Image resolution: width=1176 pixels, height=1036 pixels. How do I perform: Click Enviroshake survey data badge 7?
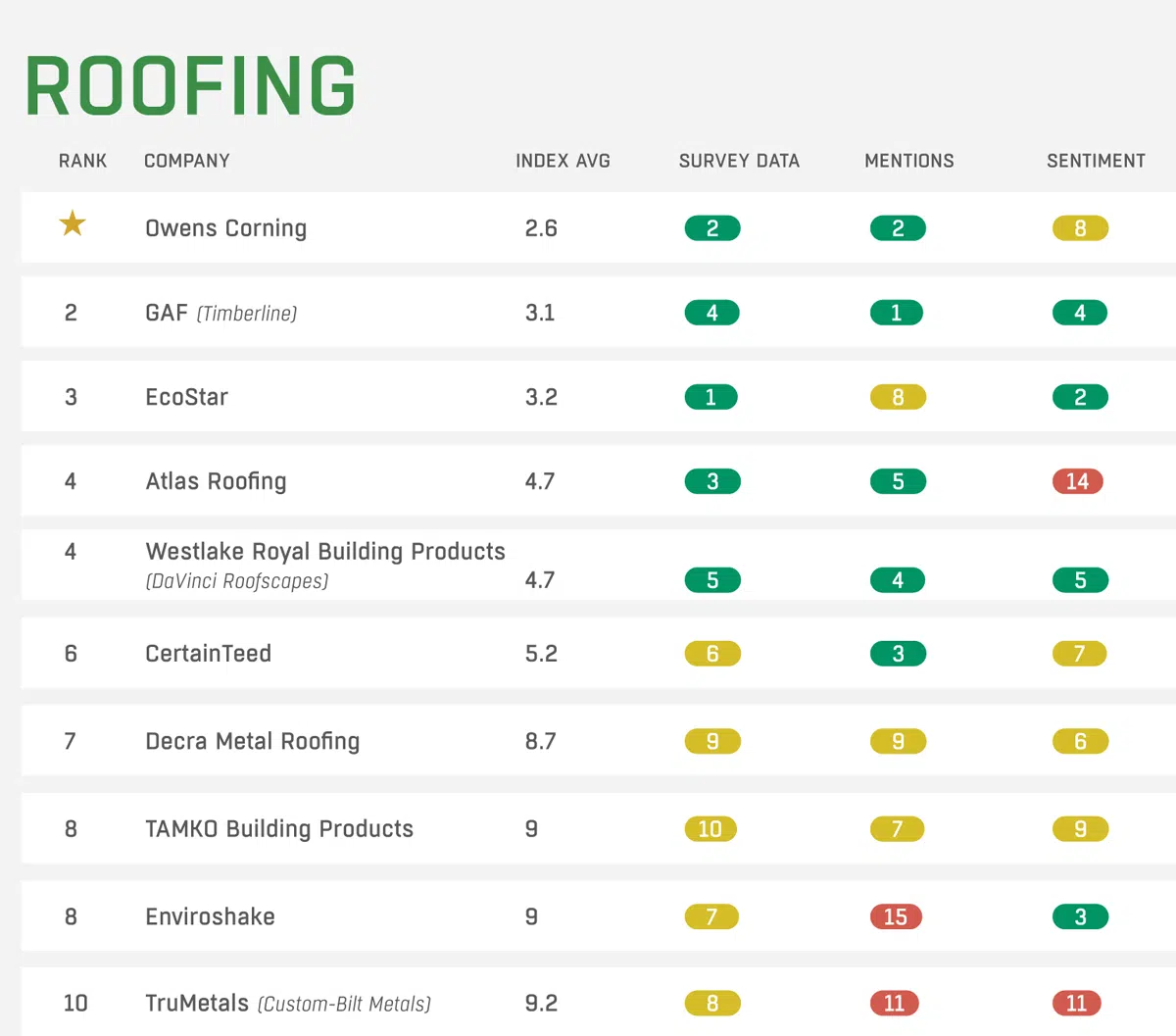pyautogui.click(x=711, y=916)
